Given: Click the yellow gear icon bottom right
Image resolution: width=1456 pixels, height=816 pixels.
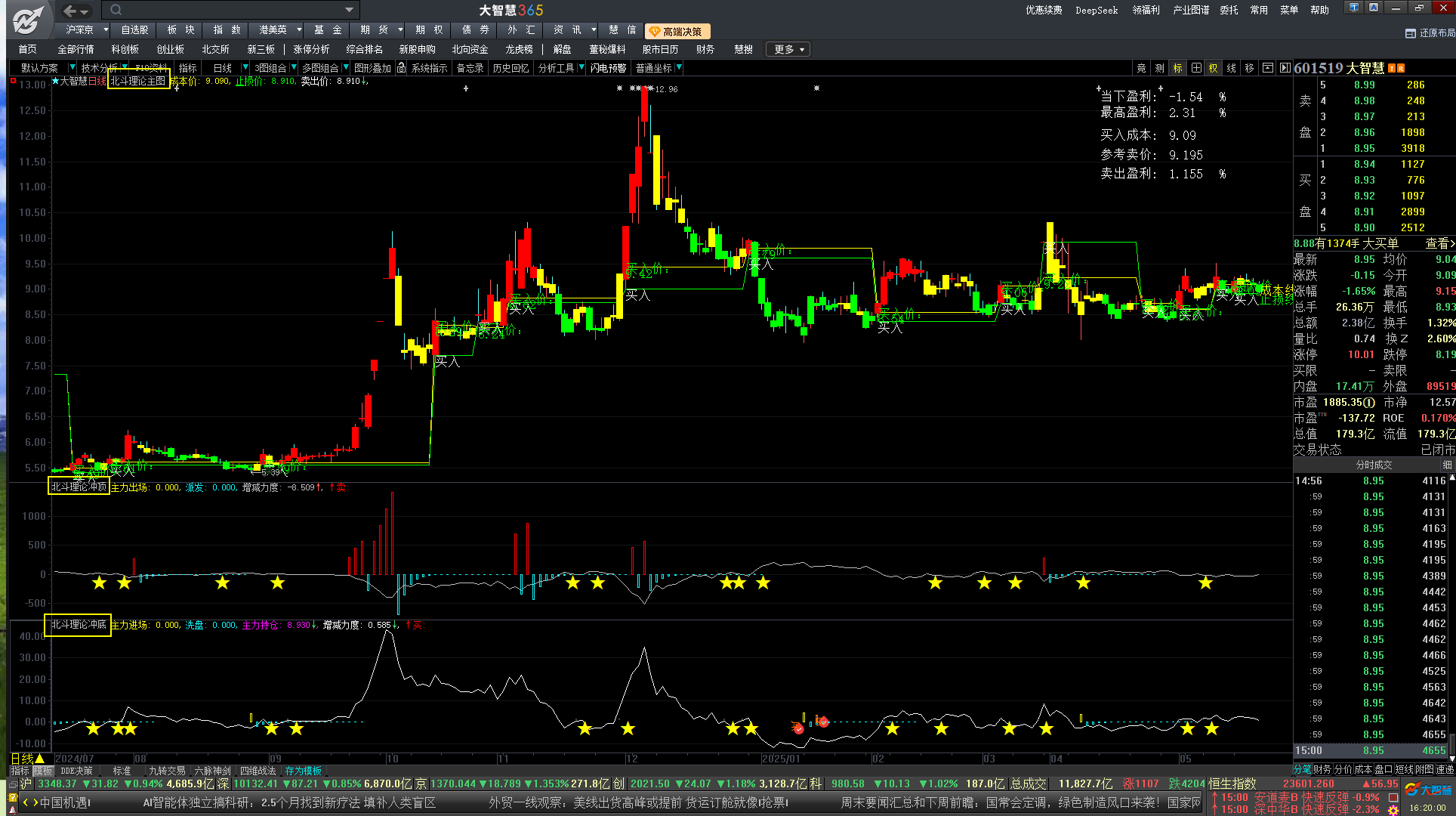Looking at the screenshot, I should coord(1393,809).
